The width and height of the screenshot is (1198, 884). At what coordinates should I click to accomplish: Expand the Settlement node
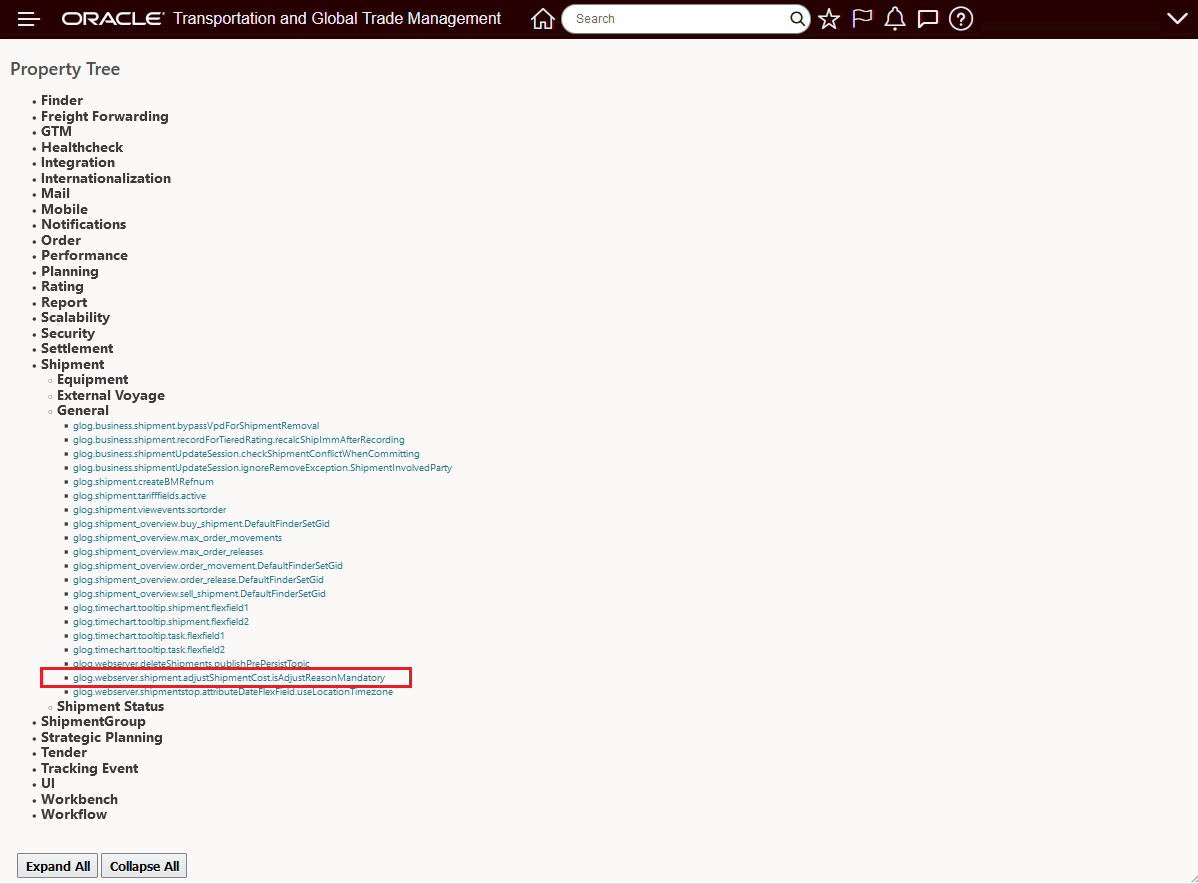77,348
